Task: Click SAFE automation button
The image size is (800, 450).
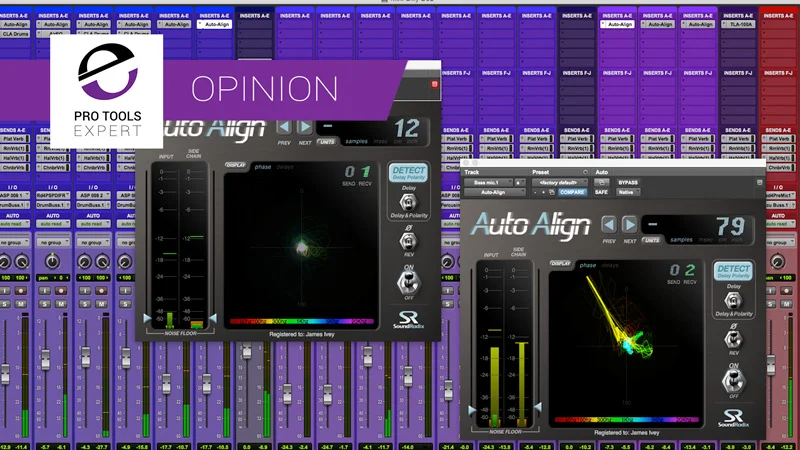Action: (x=601, y=192)
